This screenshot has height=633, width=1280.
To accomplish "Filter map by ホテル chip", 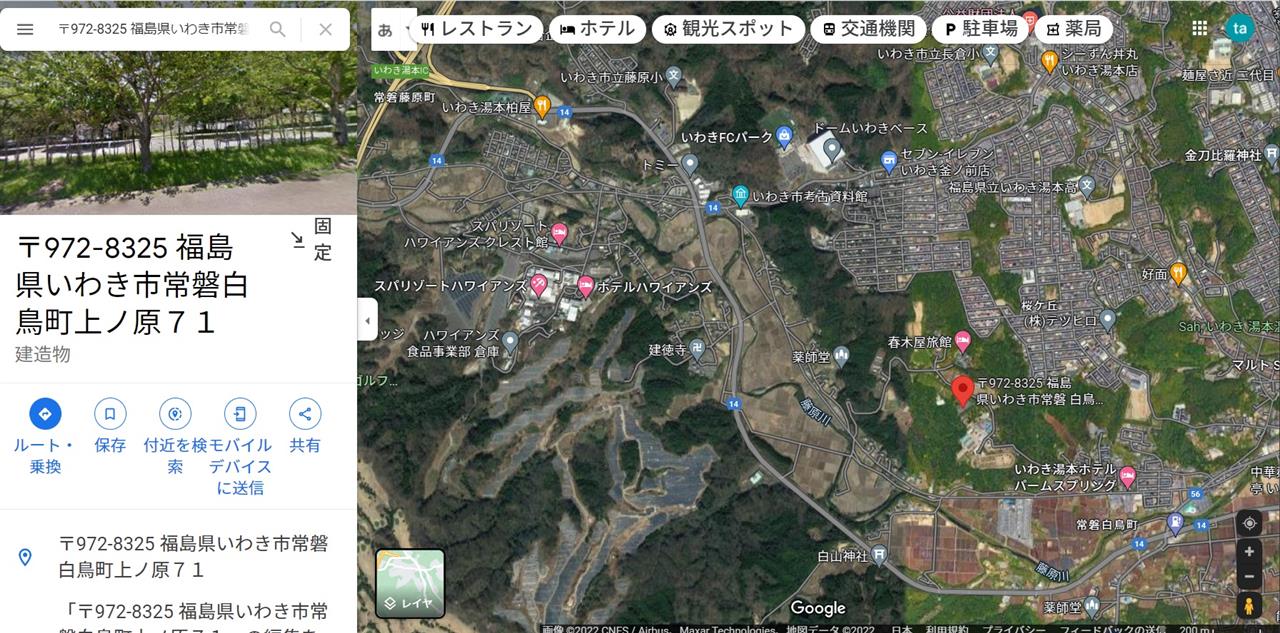I will 598,29.
